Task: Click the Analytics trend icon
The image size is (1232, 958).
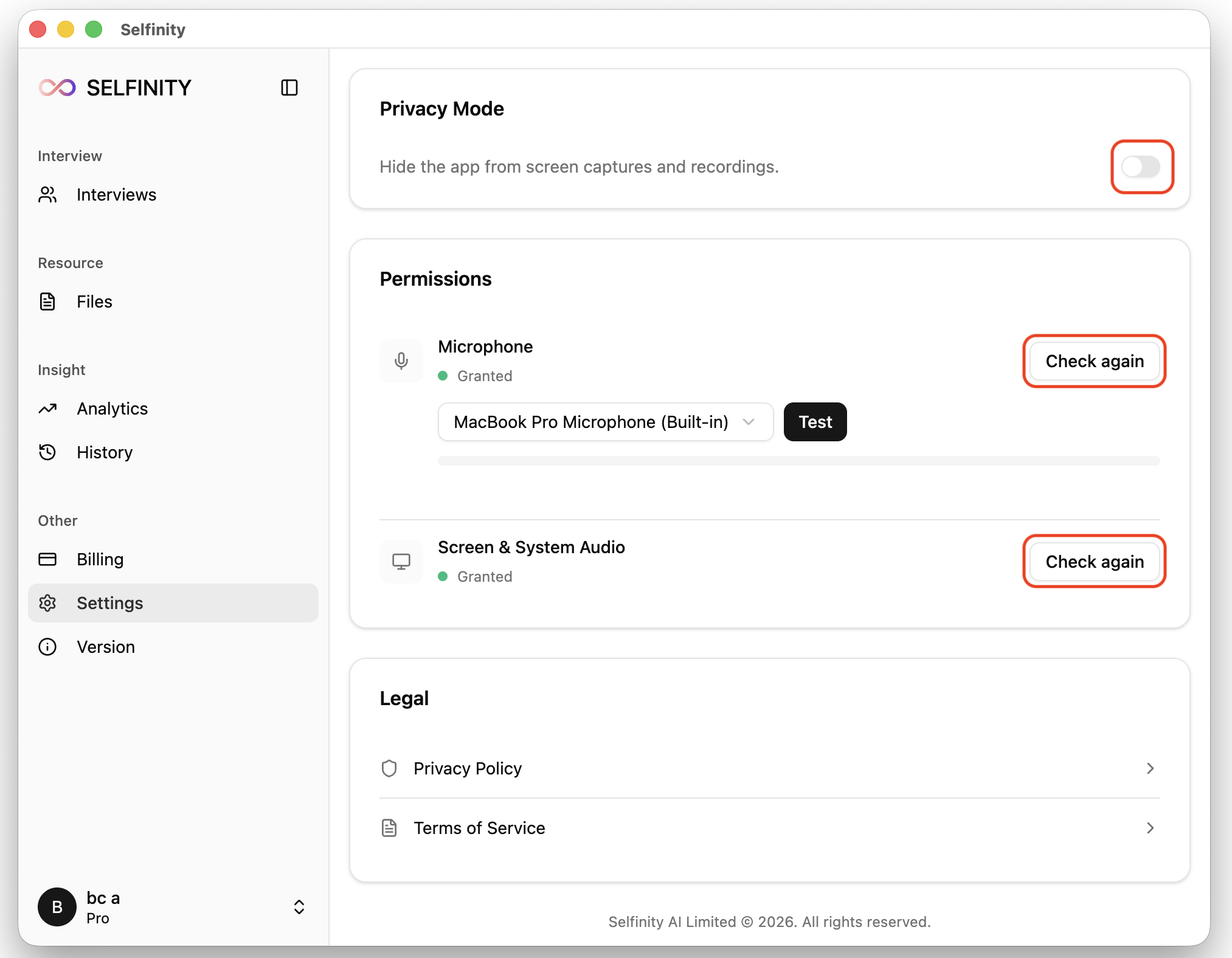Action: tap(47, 408)
